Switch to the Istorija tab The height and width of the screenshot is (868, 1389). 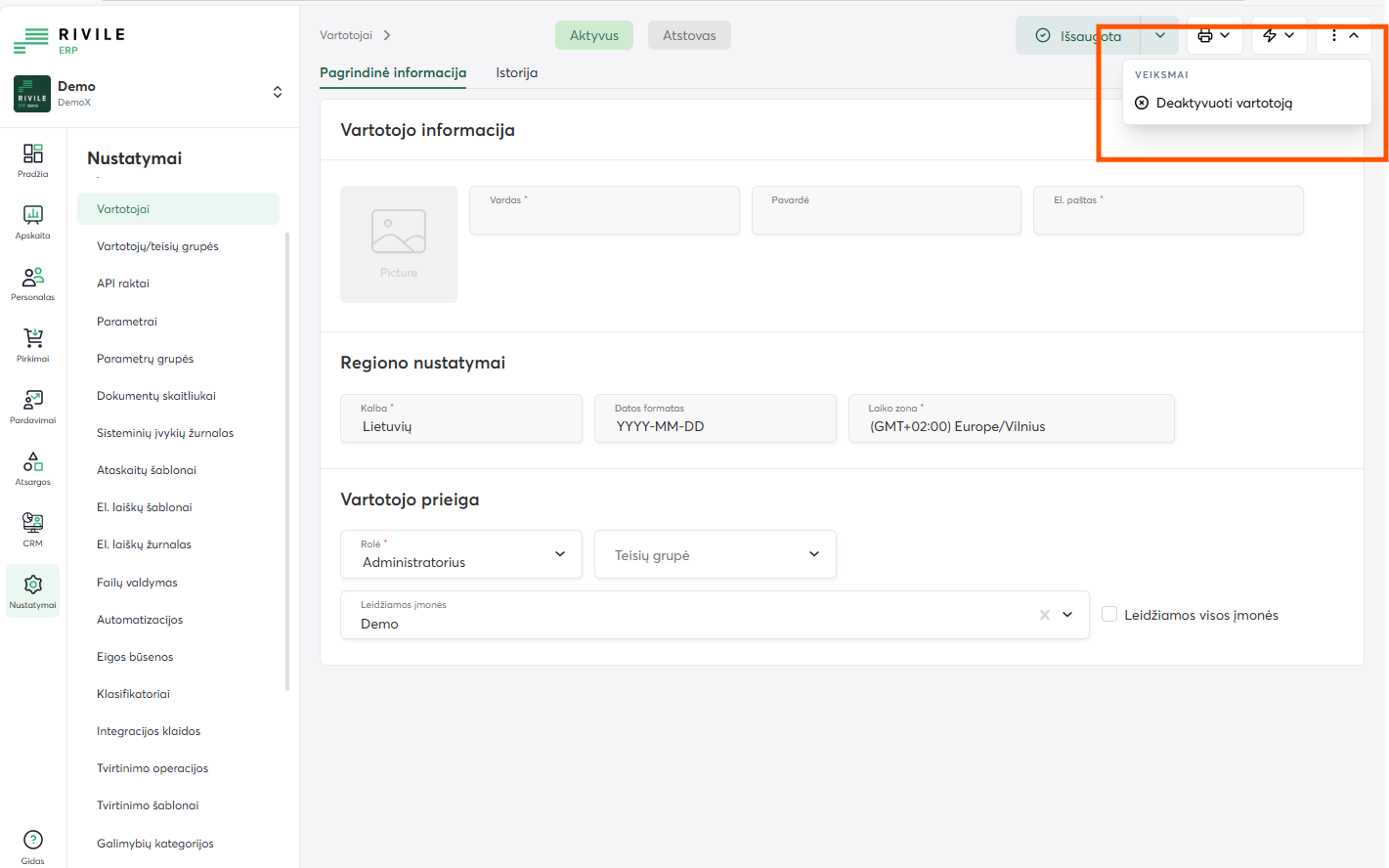tap(516, 72)
